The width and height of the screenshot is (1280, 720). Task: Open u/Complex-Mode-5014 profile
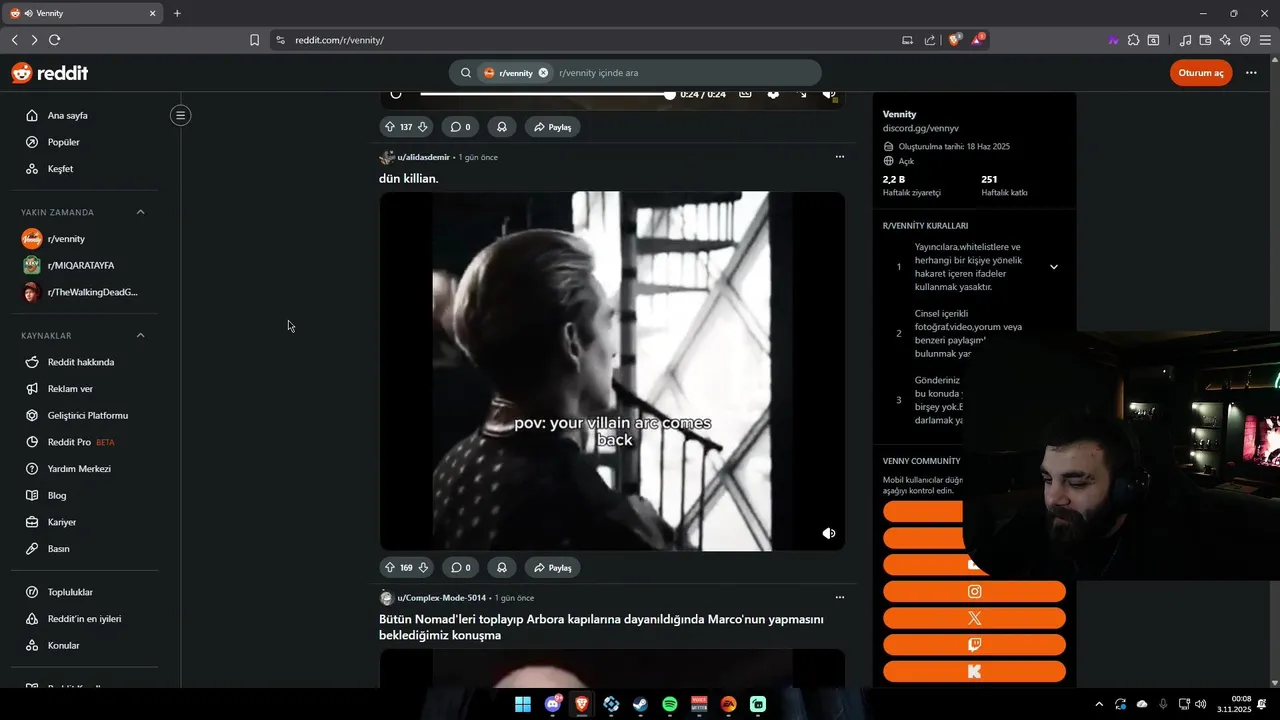(x=441, y=598)
